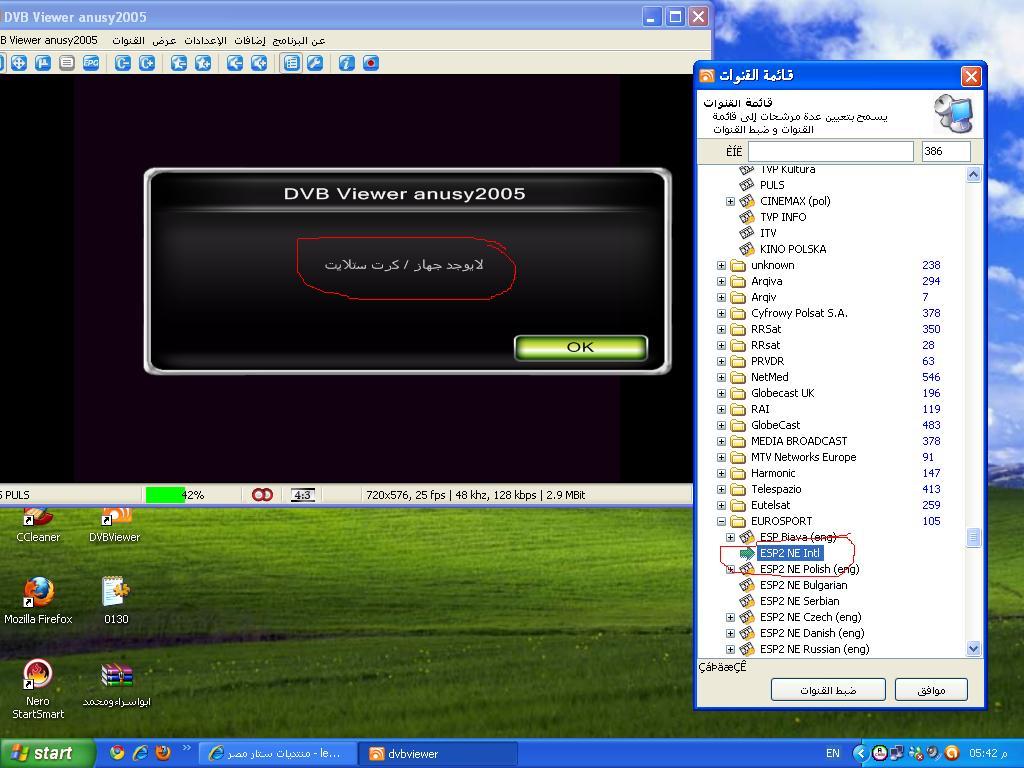Viewport: 1024px width, 768px height.
Task: Click the stereo audio mode status icon
Action: (262, 495)
